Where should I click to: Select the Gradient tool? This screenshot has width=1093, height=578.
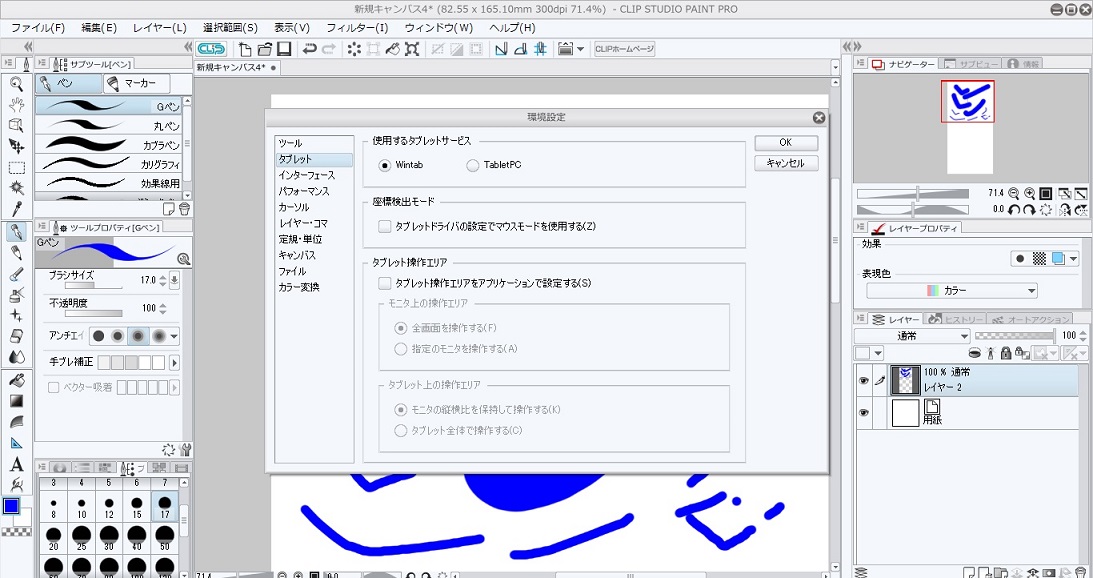(17, 402)
